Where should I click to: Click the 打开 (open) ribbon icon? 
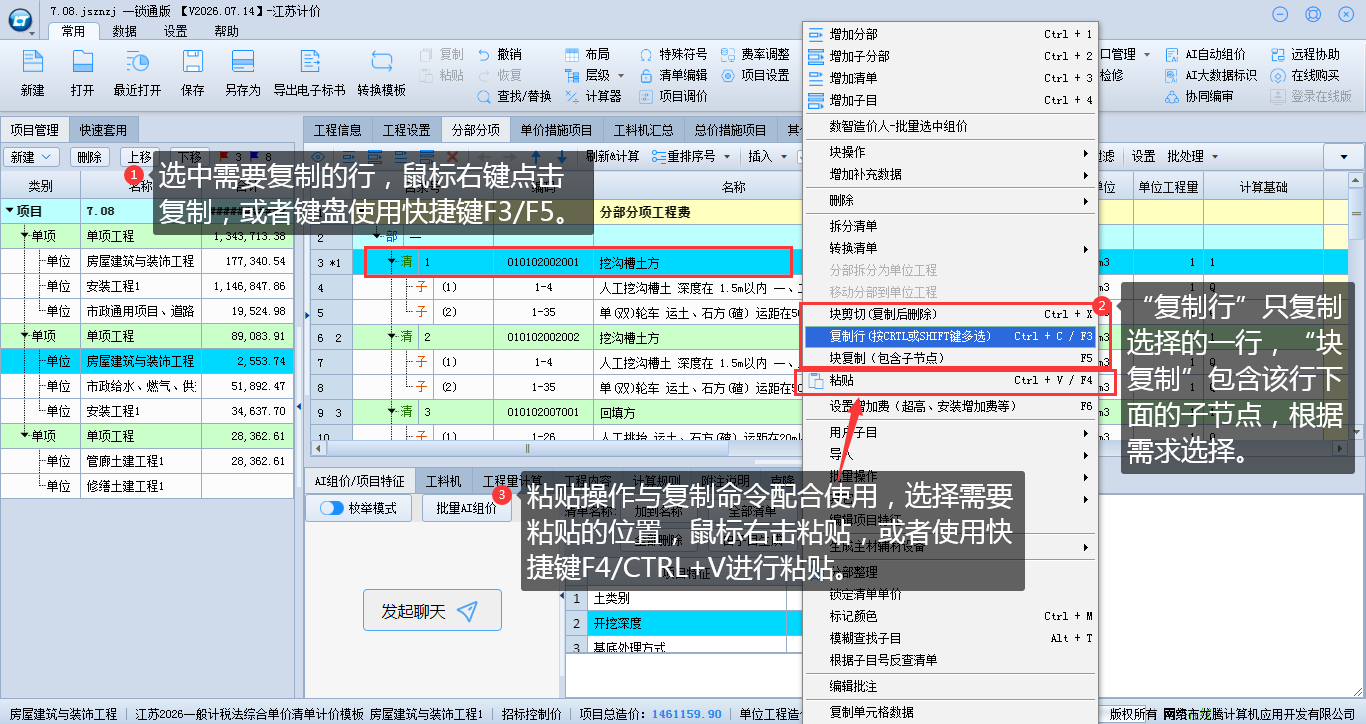(82, 61)
